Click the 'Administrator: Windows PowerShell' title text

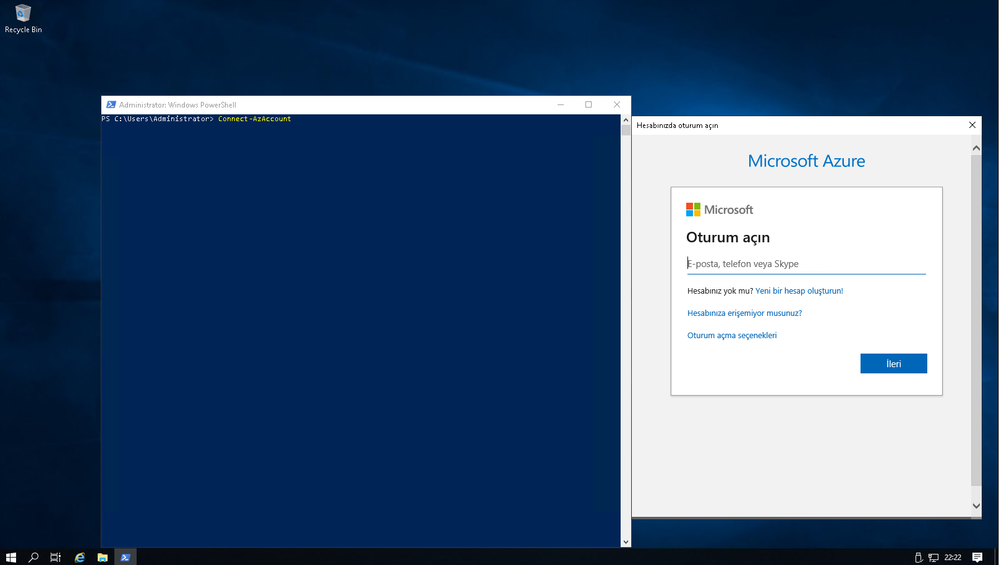click(178, 105)
